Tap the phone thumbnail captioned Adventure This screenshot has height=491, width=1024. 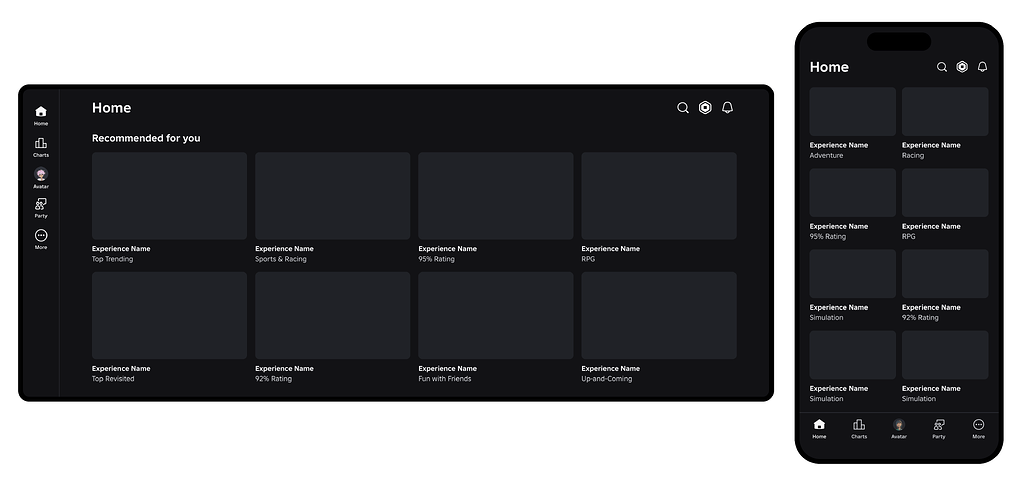point(852,112)
